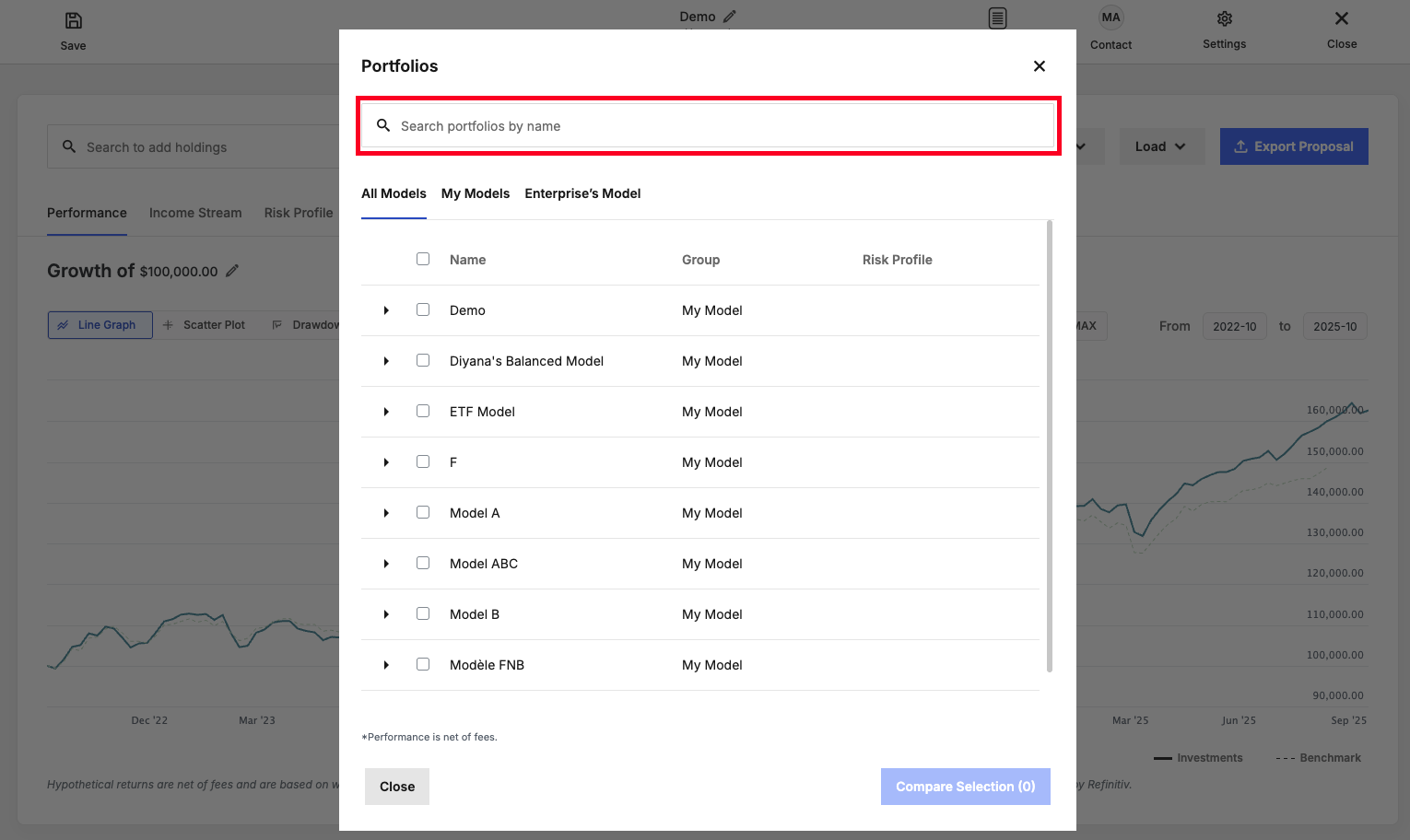
Task: Expand the Model B row
Action: click(x=386, y=614)
